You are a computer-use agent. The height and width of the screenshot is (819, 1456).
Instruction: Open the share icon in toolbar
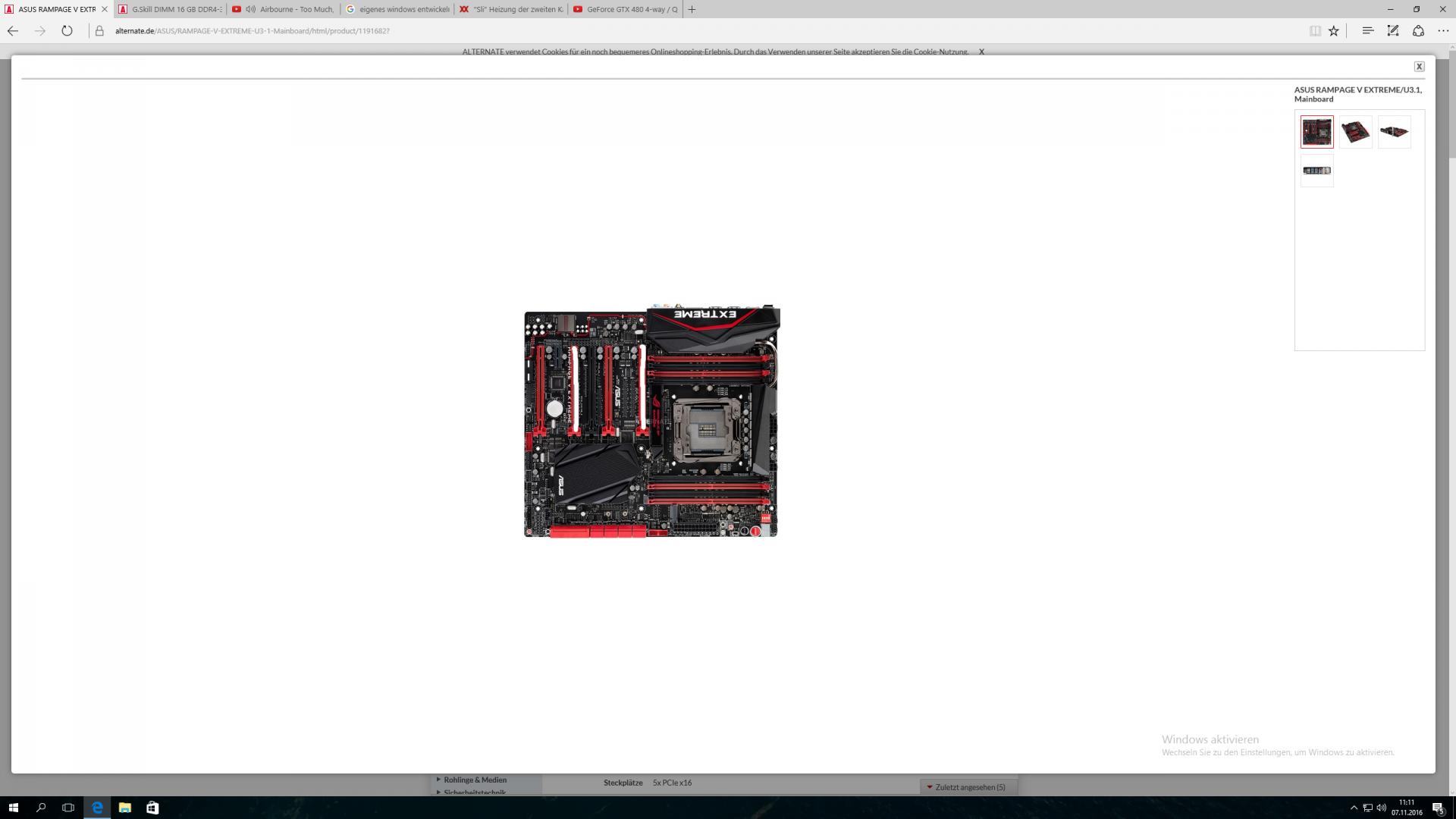pyautogui.click(x=1418, y=31)
